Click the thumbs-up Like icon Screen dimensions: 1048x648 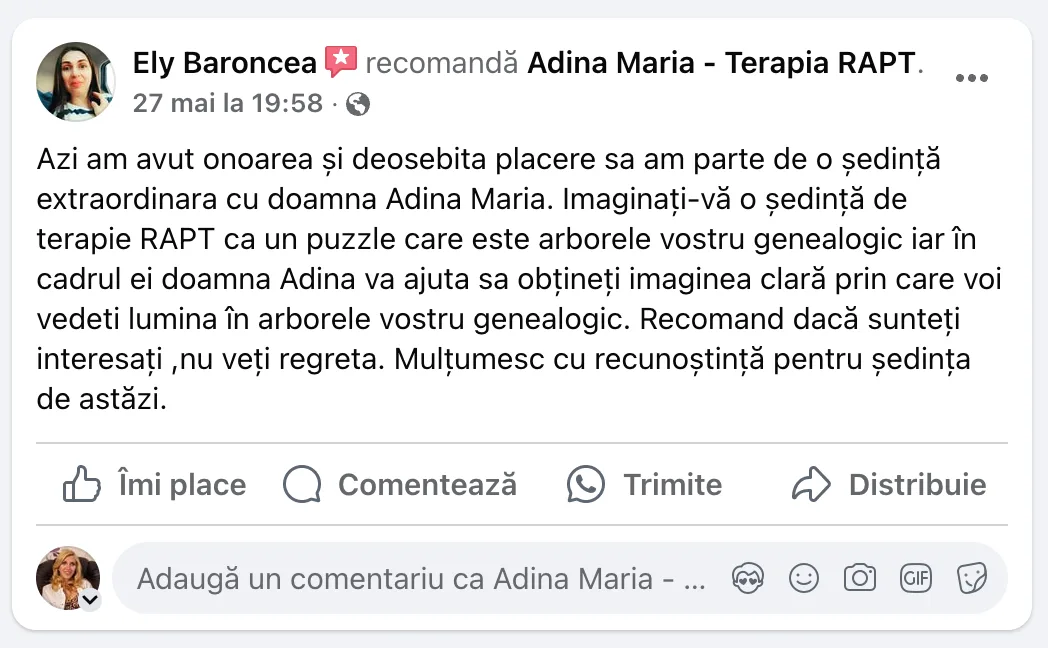[x=82, y=485]
